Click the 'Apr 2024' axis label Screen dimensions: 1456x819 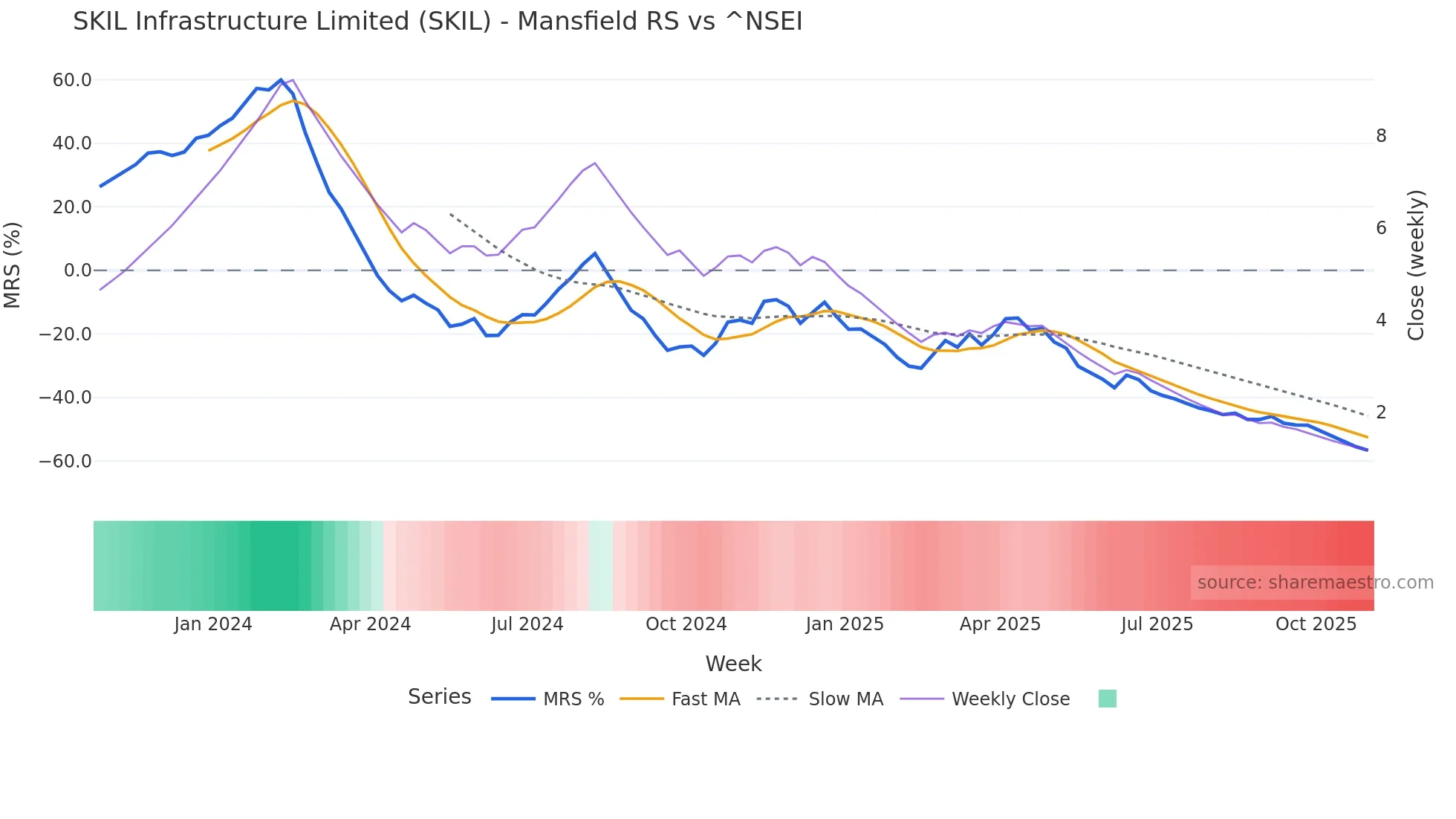370,624
